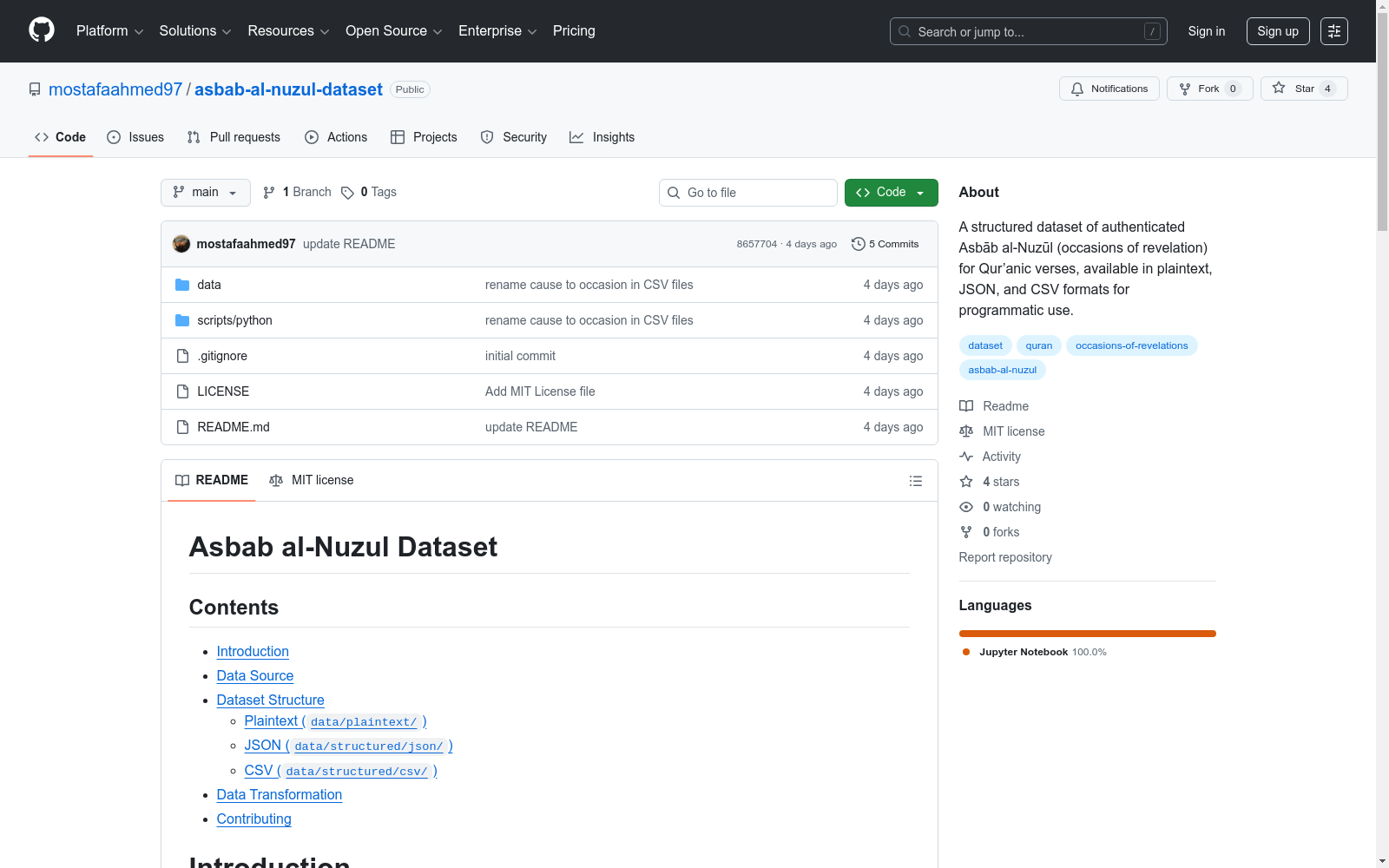Screen dimensions: 1389x868
Task: Click the orange Jupyter Notebook language bar
Action: click(1088, 634)
